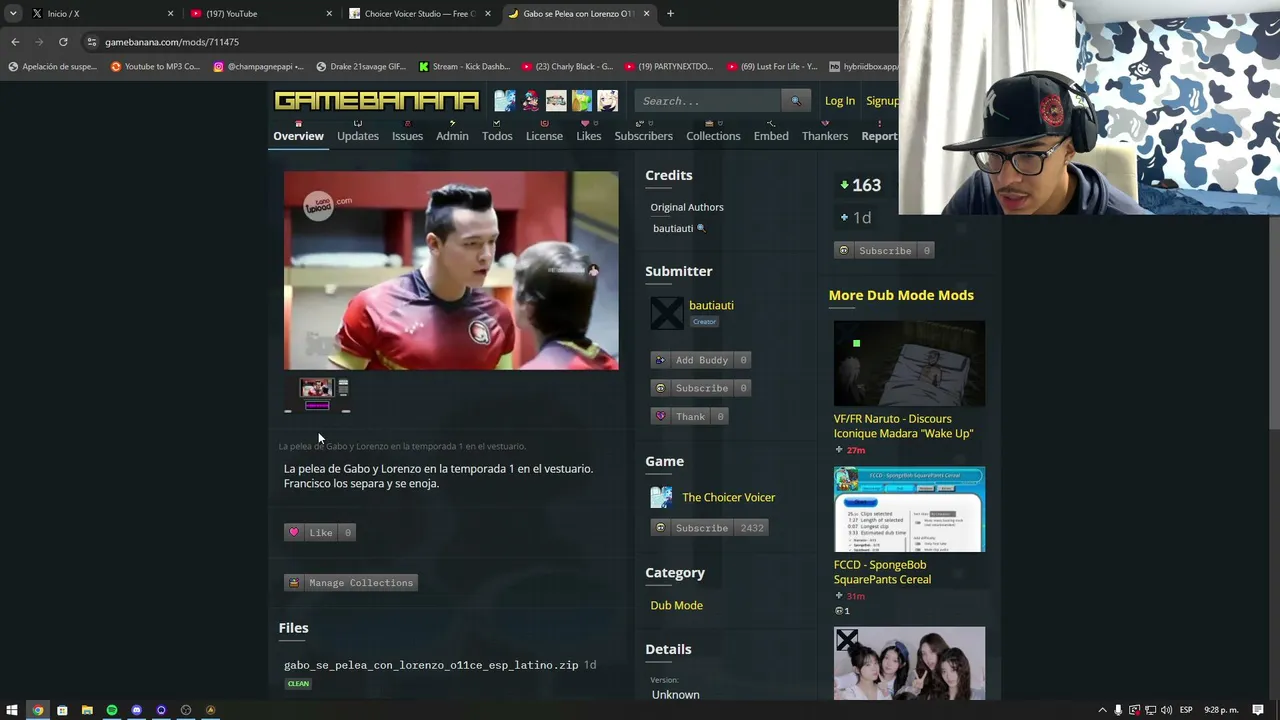Close the (197) YouTube tab
The image size is (1280, 720).
pos(329,14)
